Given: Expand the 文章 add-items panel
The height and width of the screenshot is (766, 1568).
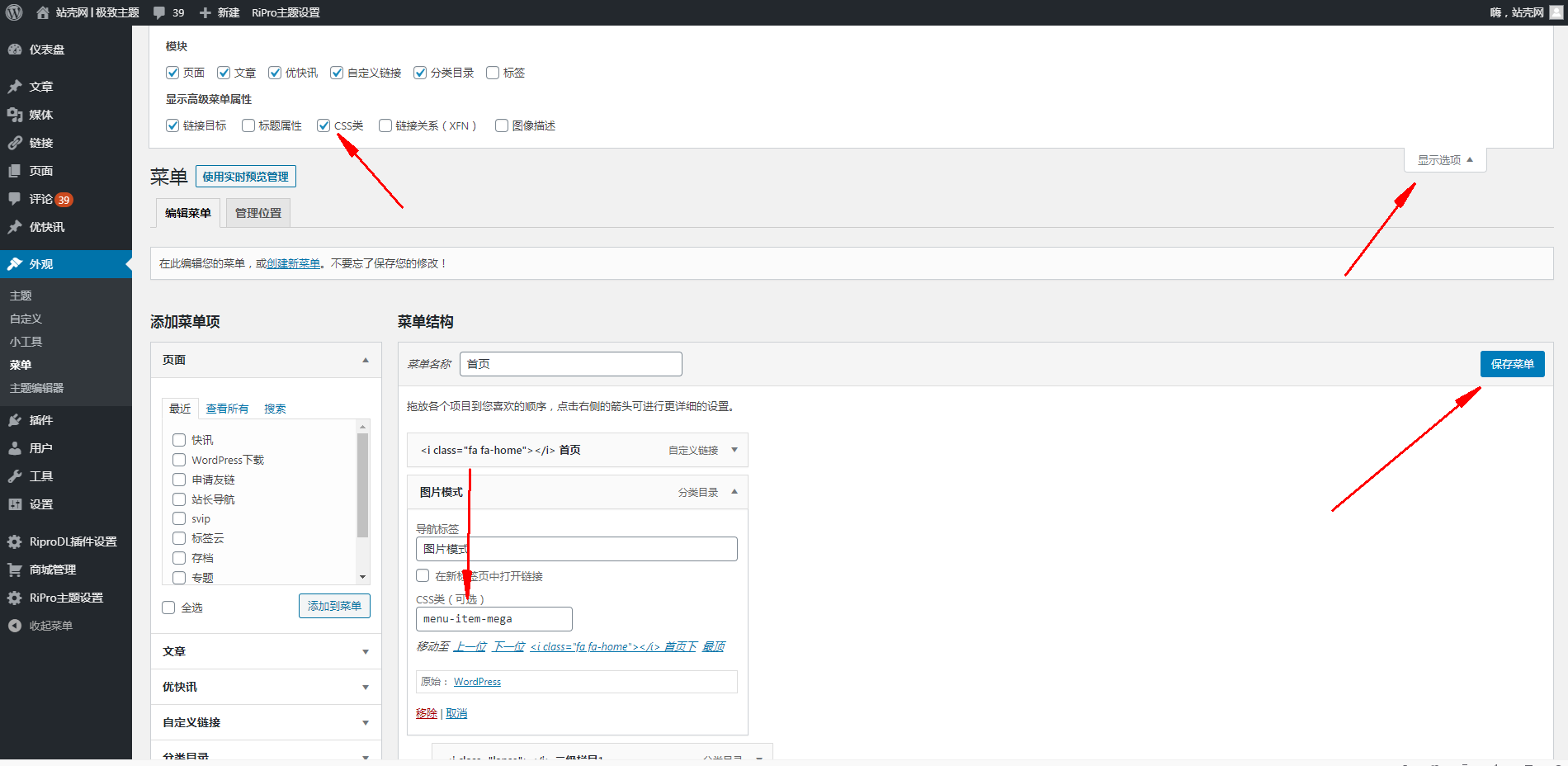Looking at the screenshot, I should (366, 652).
